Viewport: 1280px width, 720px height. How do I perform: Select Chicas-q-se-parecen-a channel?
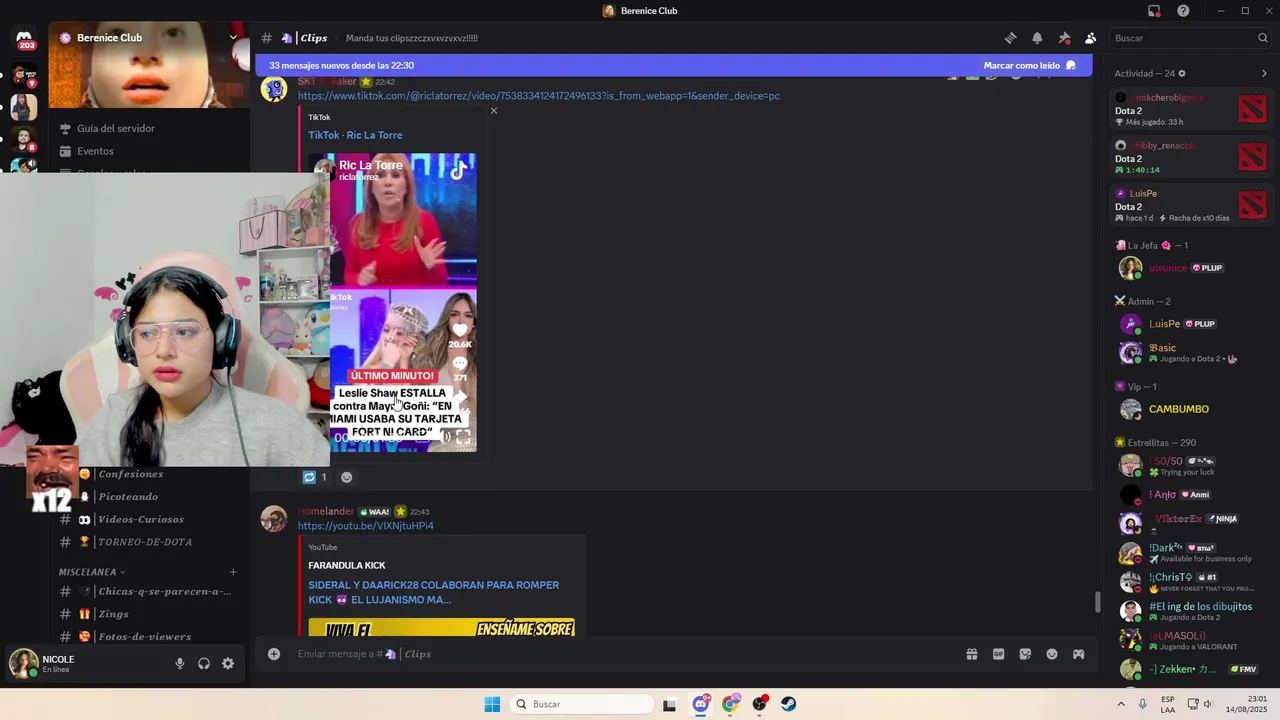149,592
